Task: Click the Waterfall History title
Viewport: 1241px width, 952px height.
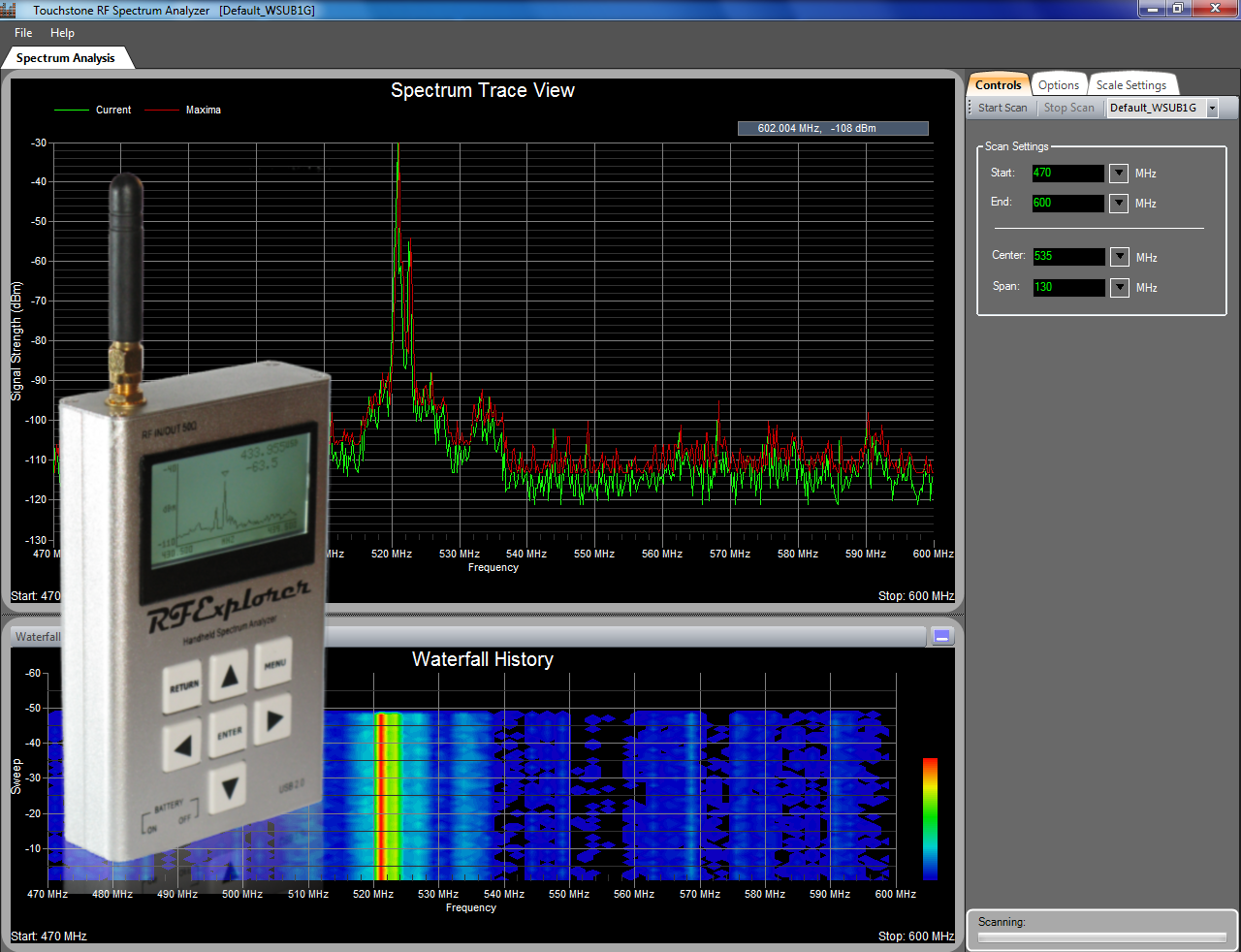Action: tap(483, 659)
